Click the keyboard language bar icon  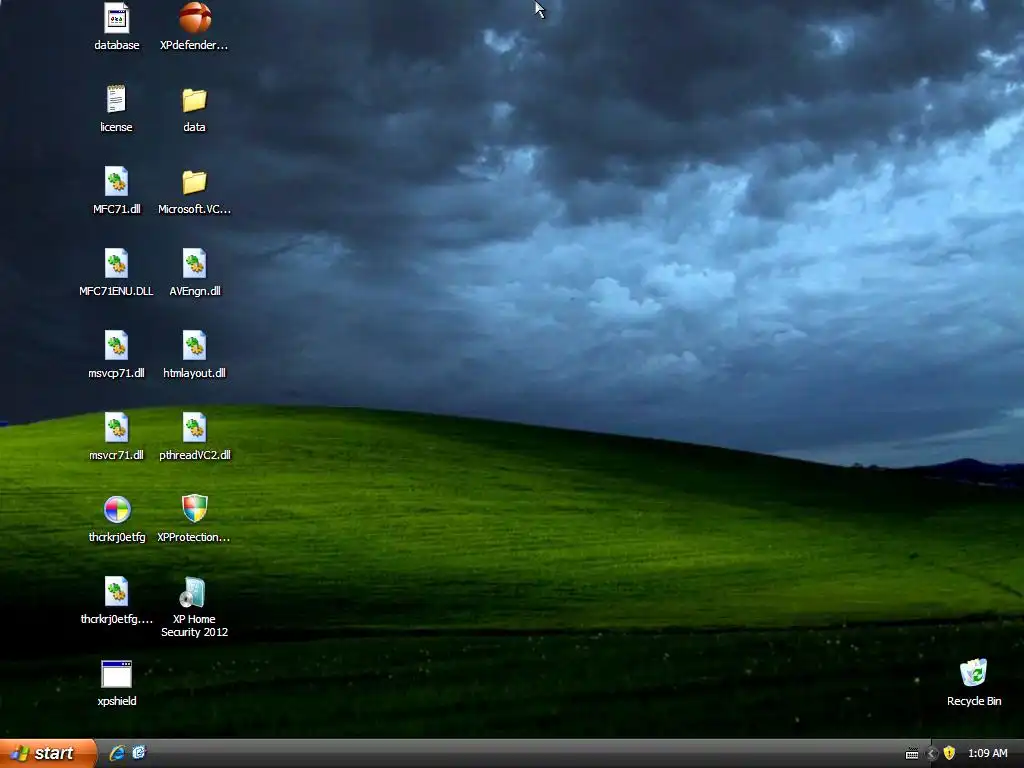point(912,754)
